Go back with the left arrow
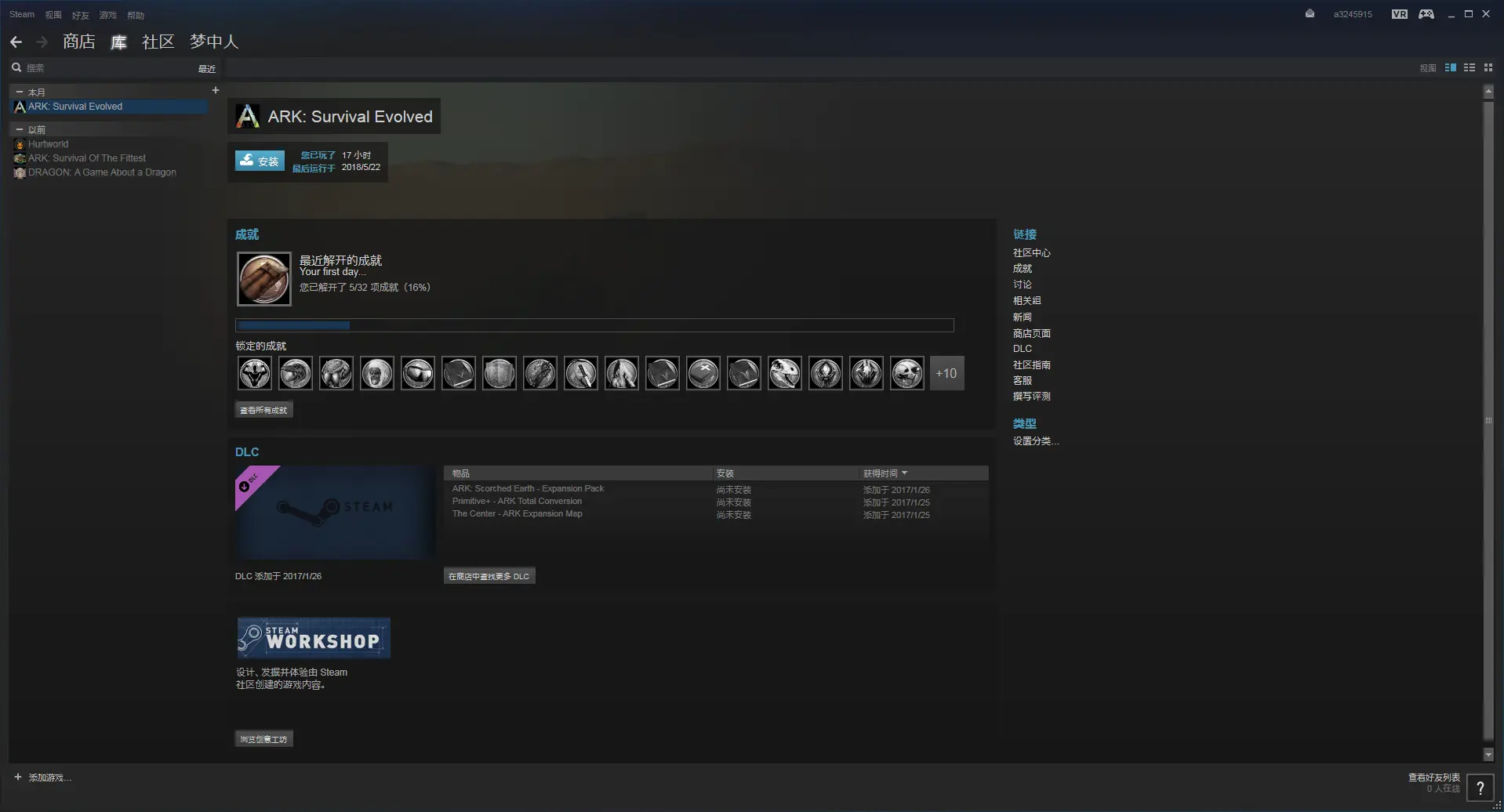Screen dimensions: 1504x812 [x=16, y=42]
